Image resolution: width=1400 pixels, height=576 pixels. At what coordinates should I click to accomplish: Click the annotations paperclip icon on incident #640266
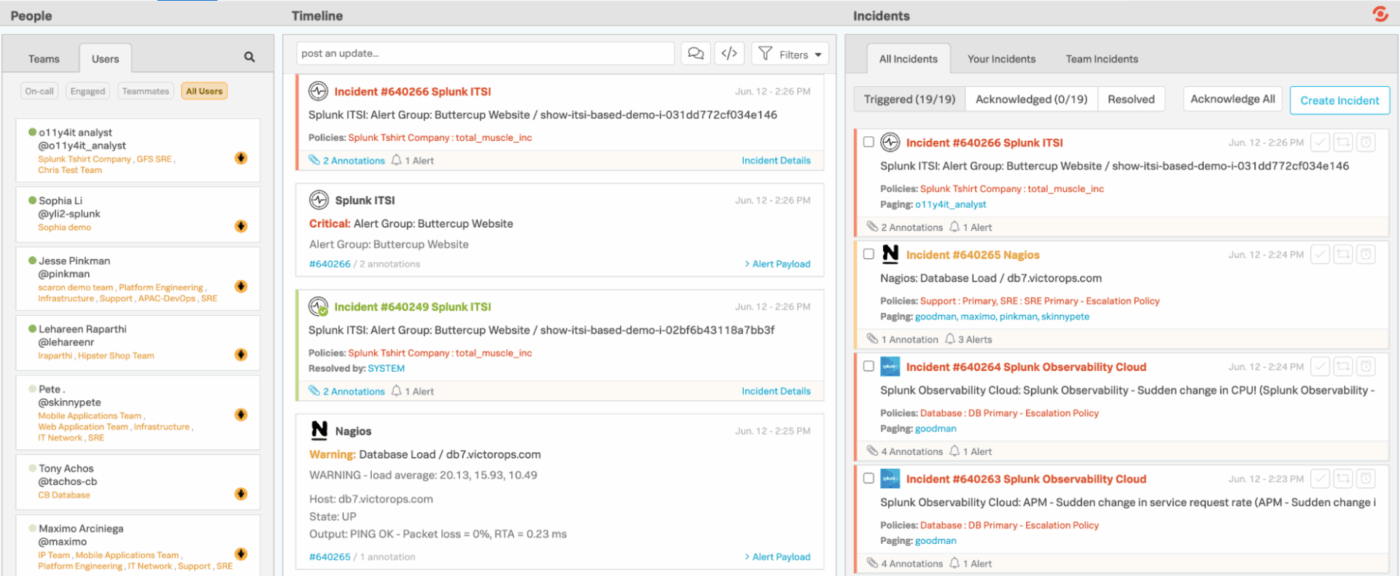pyautogui.click(x=867, y=226)
